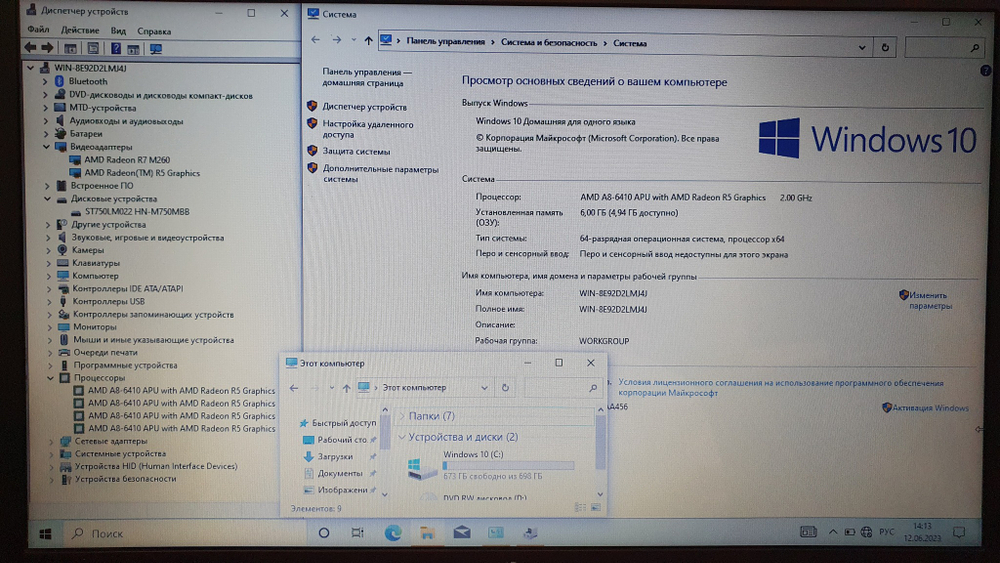1000x563 pixels.
Task: Click РУС language indicator in tray
Action: click(886, 532)
